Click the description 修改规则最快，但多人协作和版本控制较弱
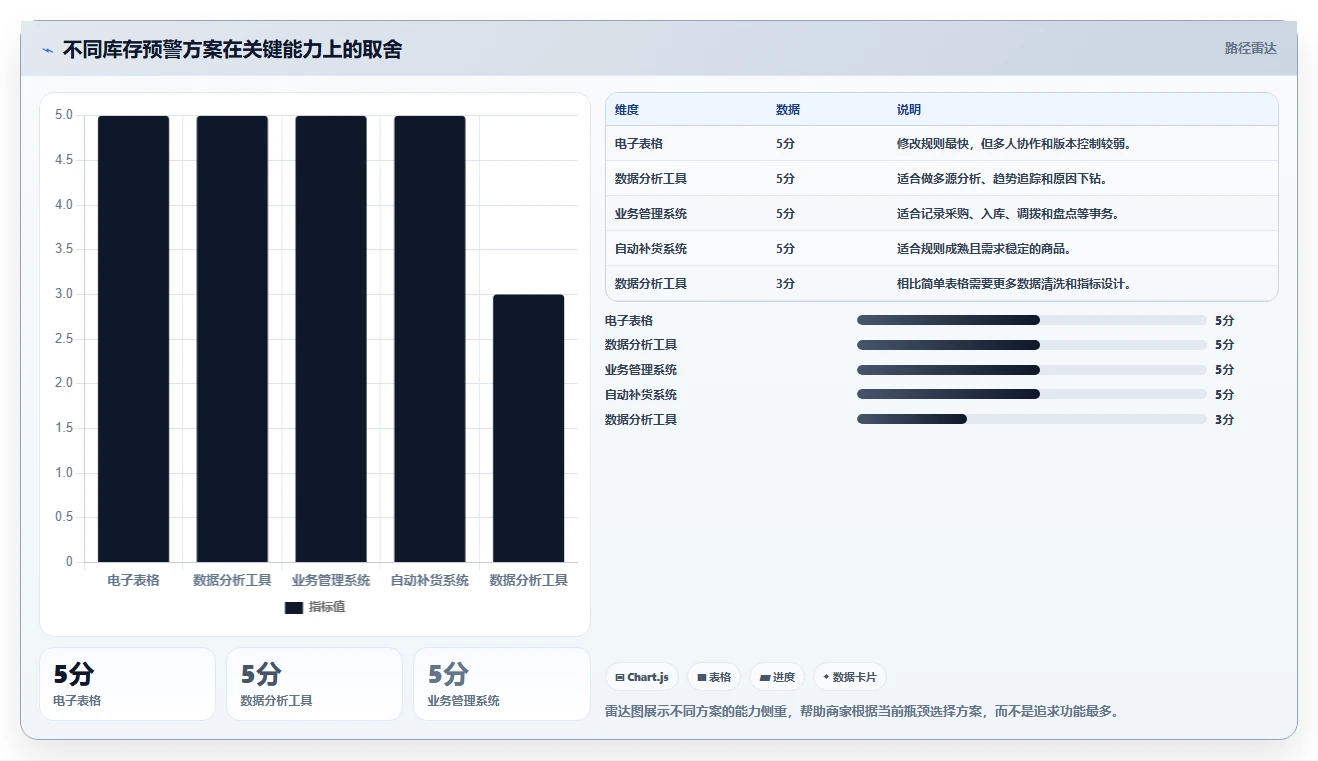 click(1014, 144)
